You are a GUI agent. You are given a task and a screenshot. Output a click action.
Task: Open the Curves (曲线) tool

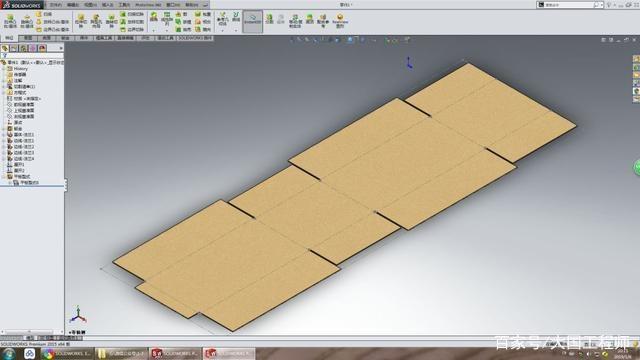pyautogui.click(x=236, y=17)
